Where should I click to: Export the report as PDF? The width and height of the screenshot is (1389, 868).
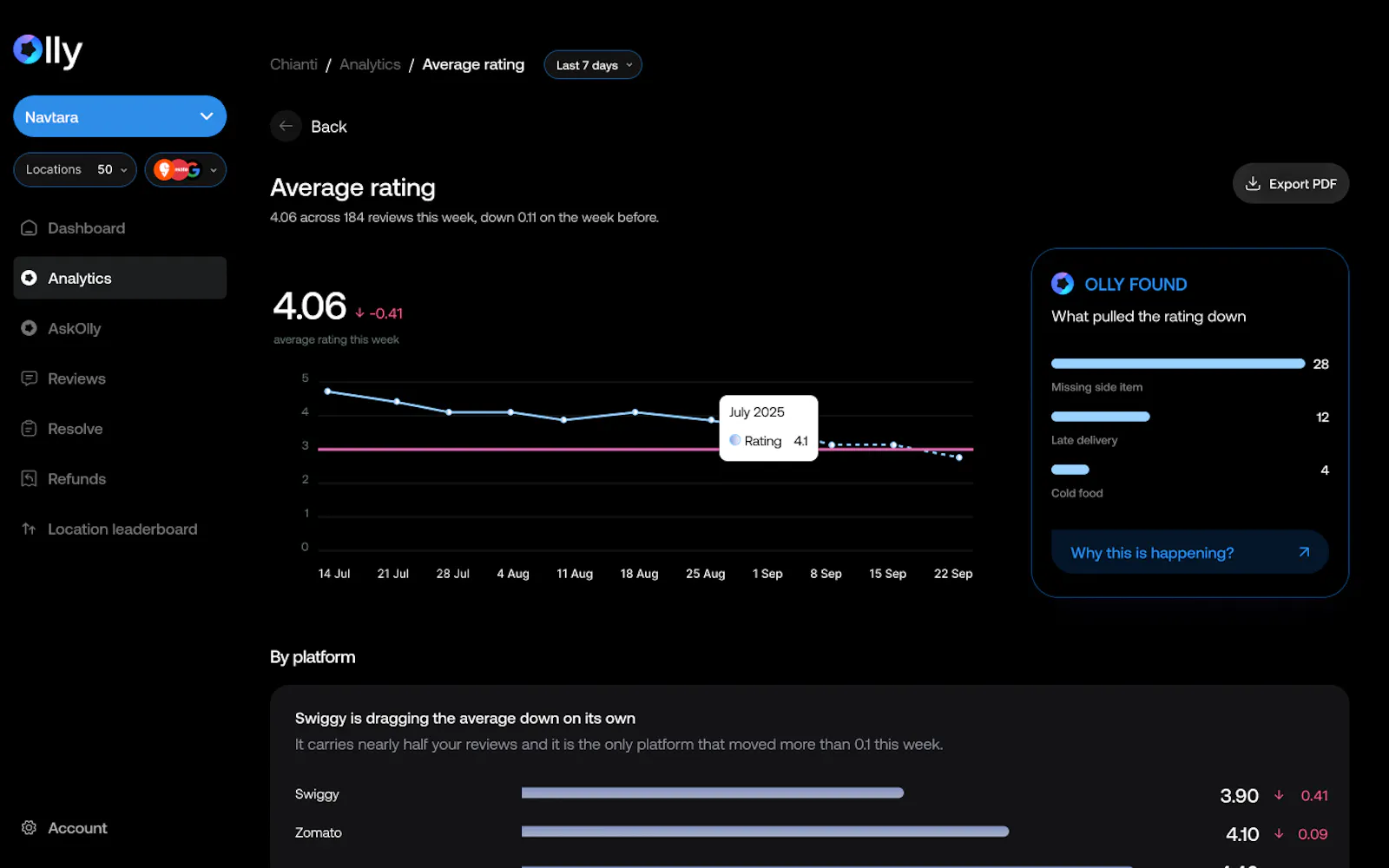pos(1291,184)
